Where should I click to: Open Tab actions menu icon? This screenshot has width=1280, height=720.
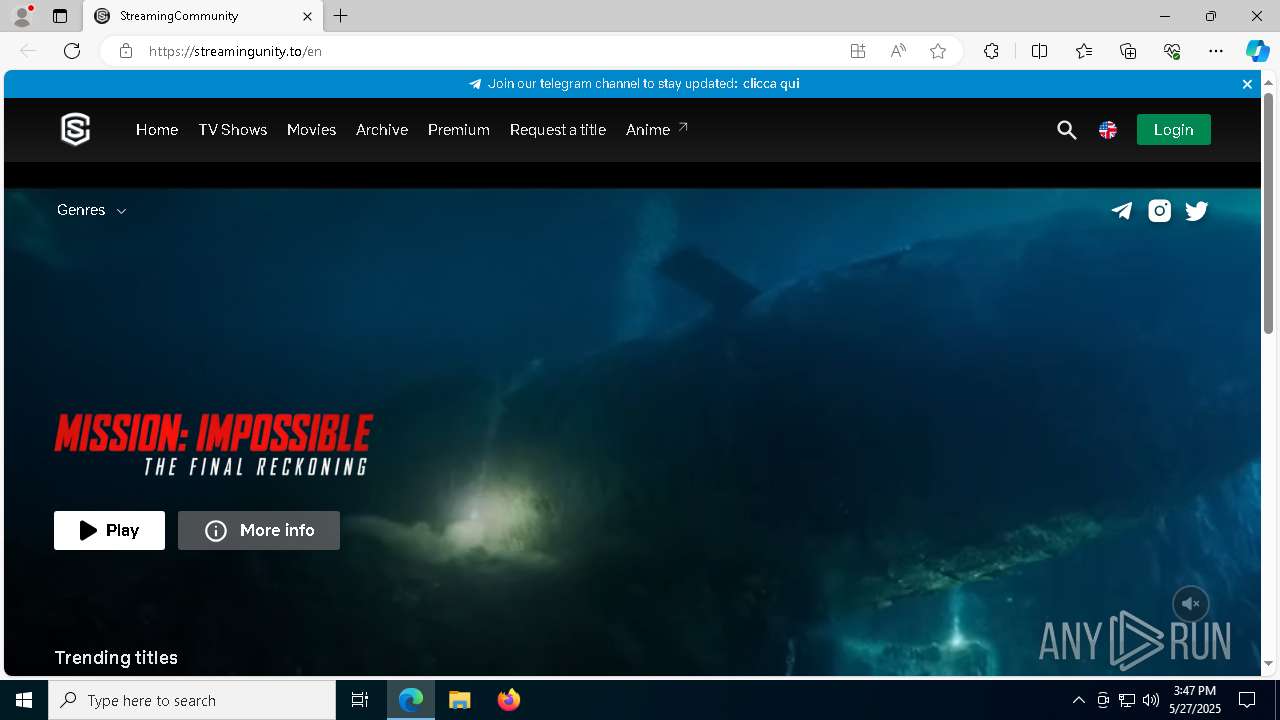click(x=60, y=16)
